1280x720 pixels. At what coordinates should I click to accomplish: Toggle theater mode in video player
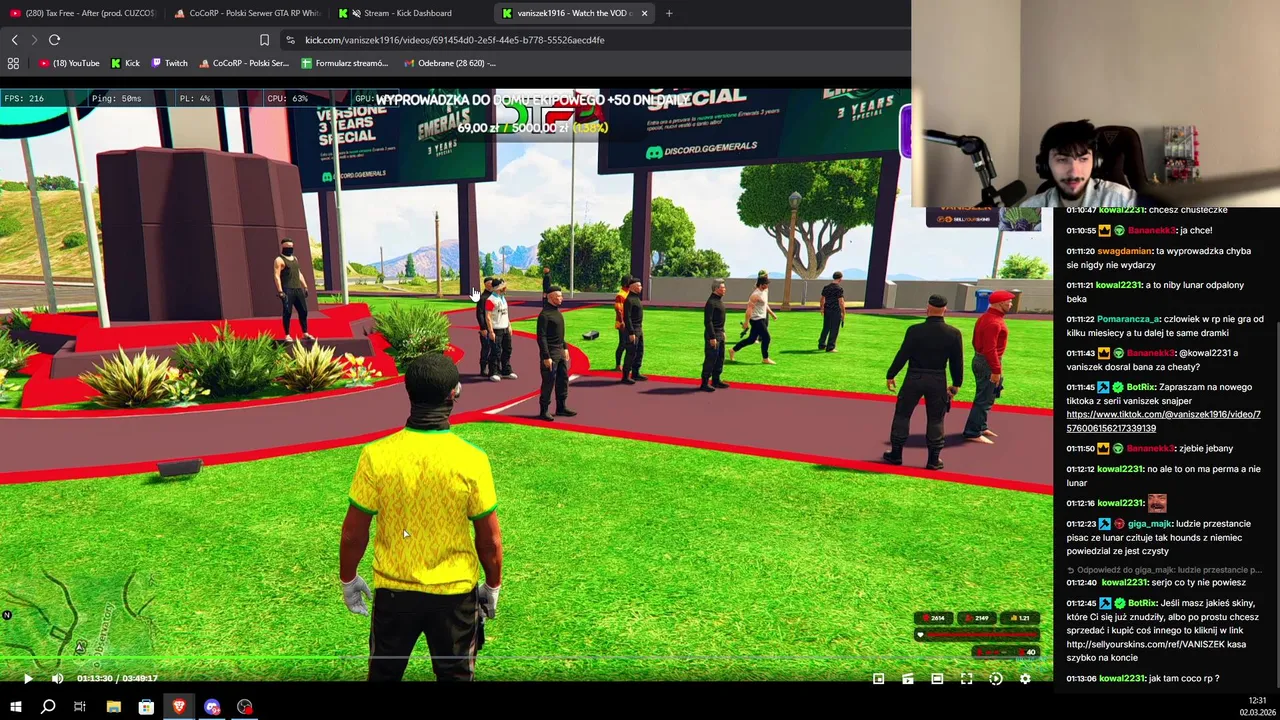[937, 678]
